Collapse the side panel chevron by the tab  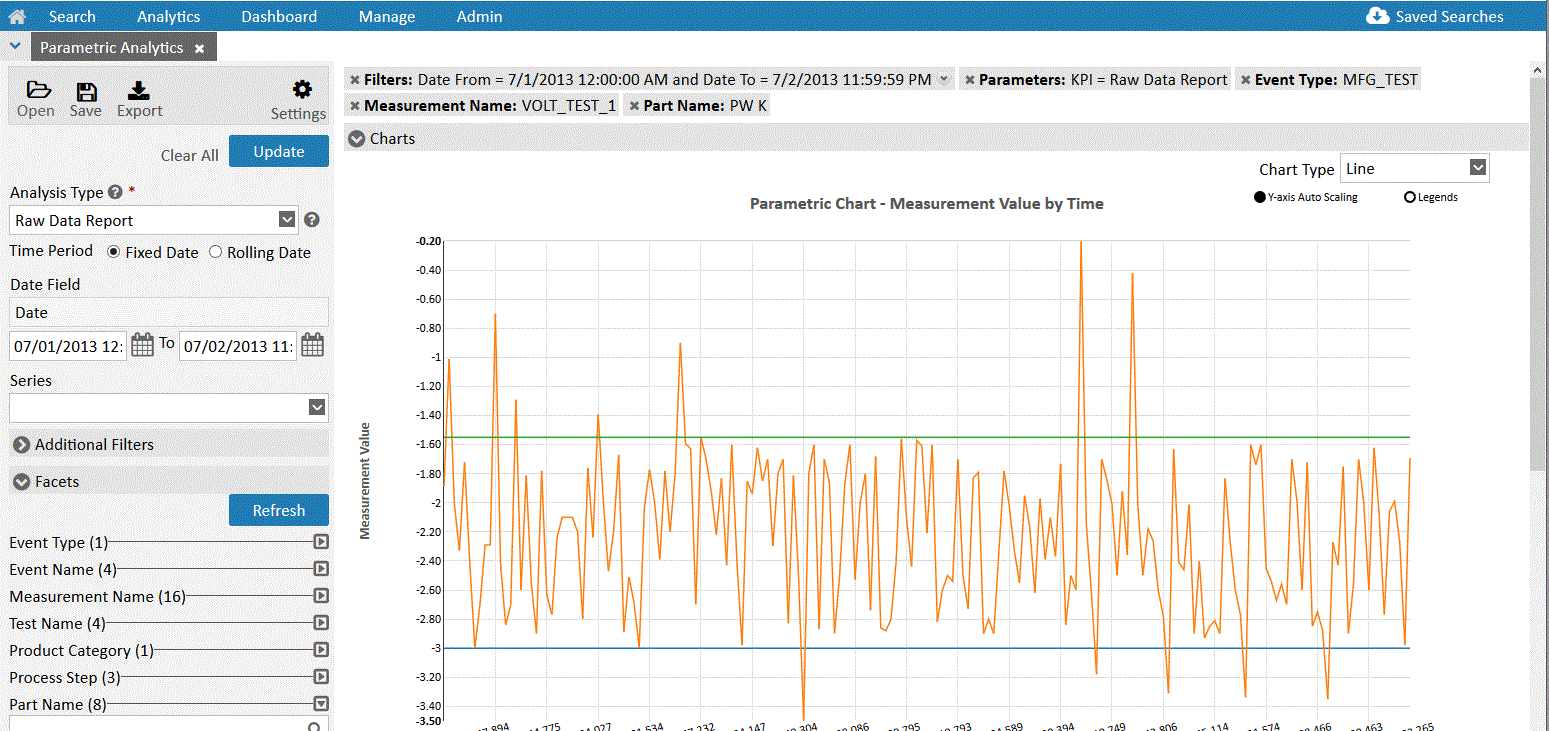(x=14, y=46)
